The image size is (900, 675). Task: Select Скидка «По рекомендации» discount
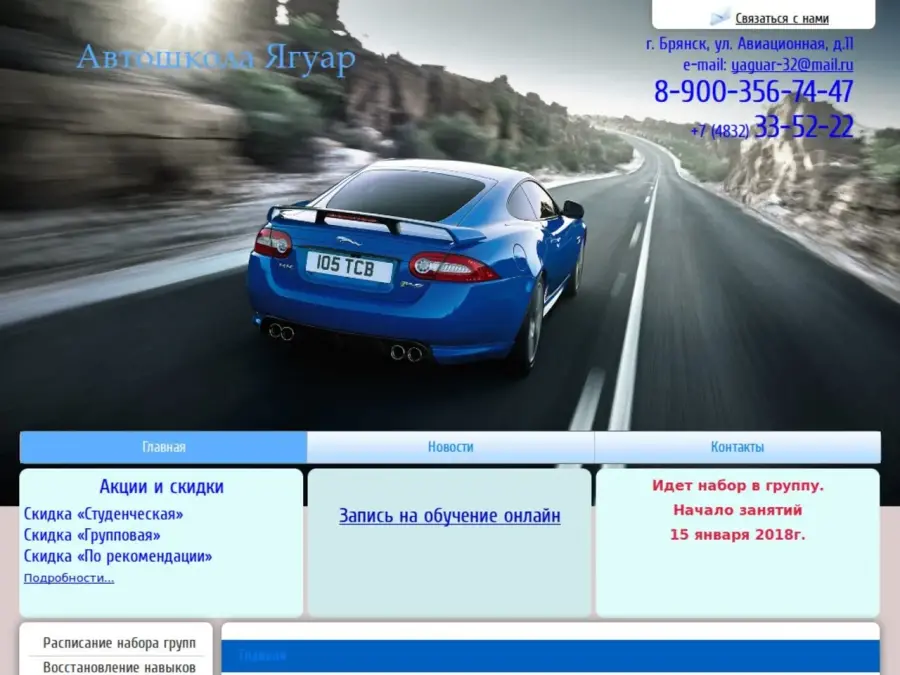tap(118, 556)
